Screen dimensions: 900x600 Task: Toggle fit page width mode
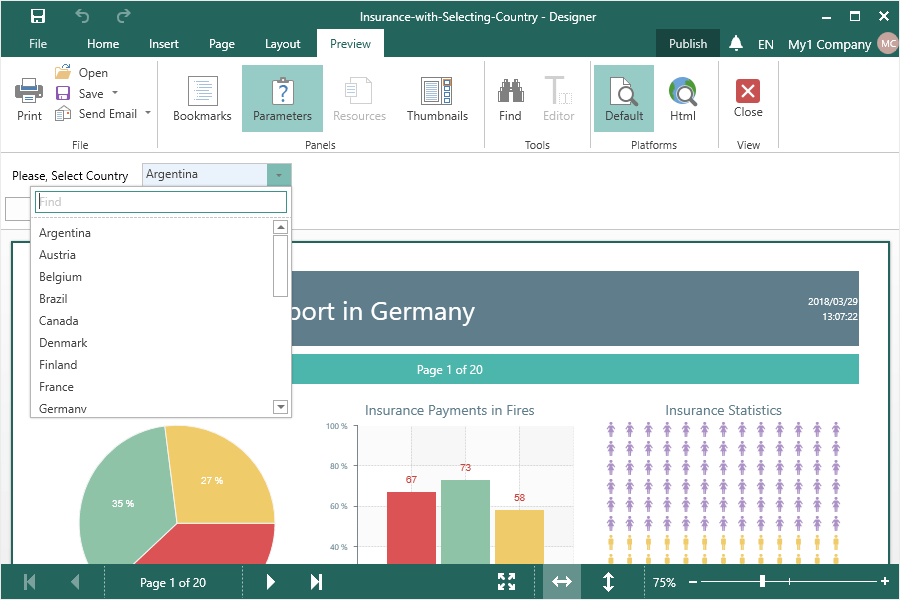click(x=562, y=582)
